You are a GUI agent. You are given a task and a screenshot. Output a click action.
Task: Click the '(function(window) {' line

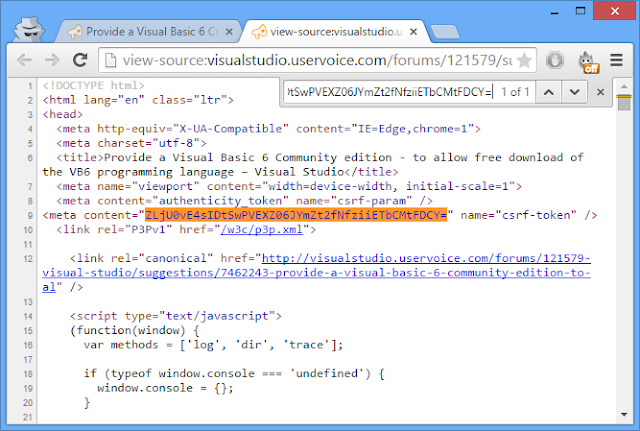135,331
